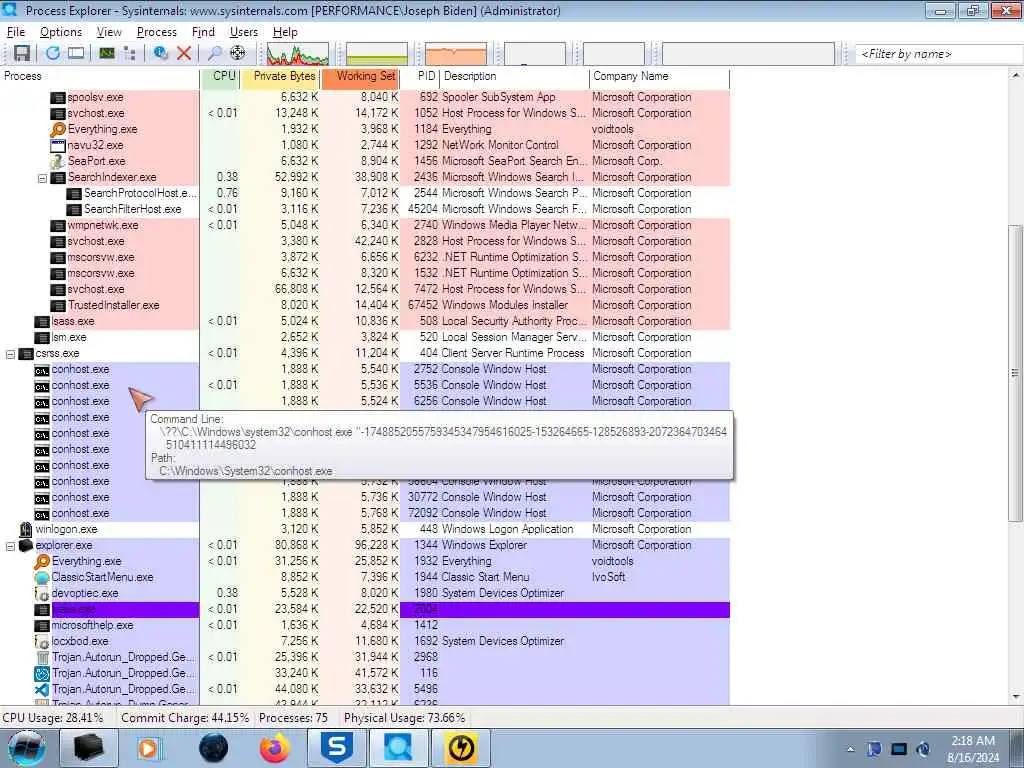Screen dimensions: 1024x768
Task: Click the vertical scrollbar of the process list
Action: pos(1015,372)
